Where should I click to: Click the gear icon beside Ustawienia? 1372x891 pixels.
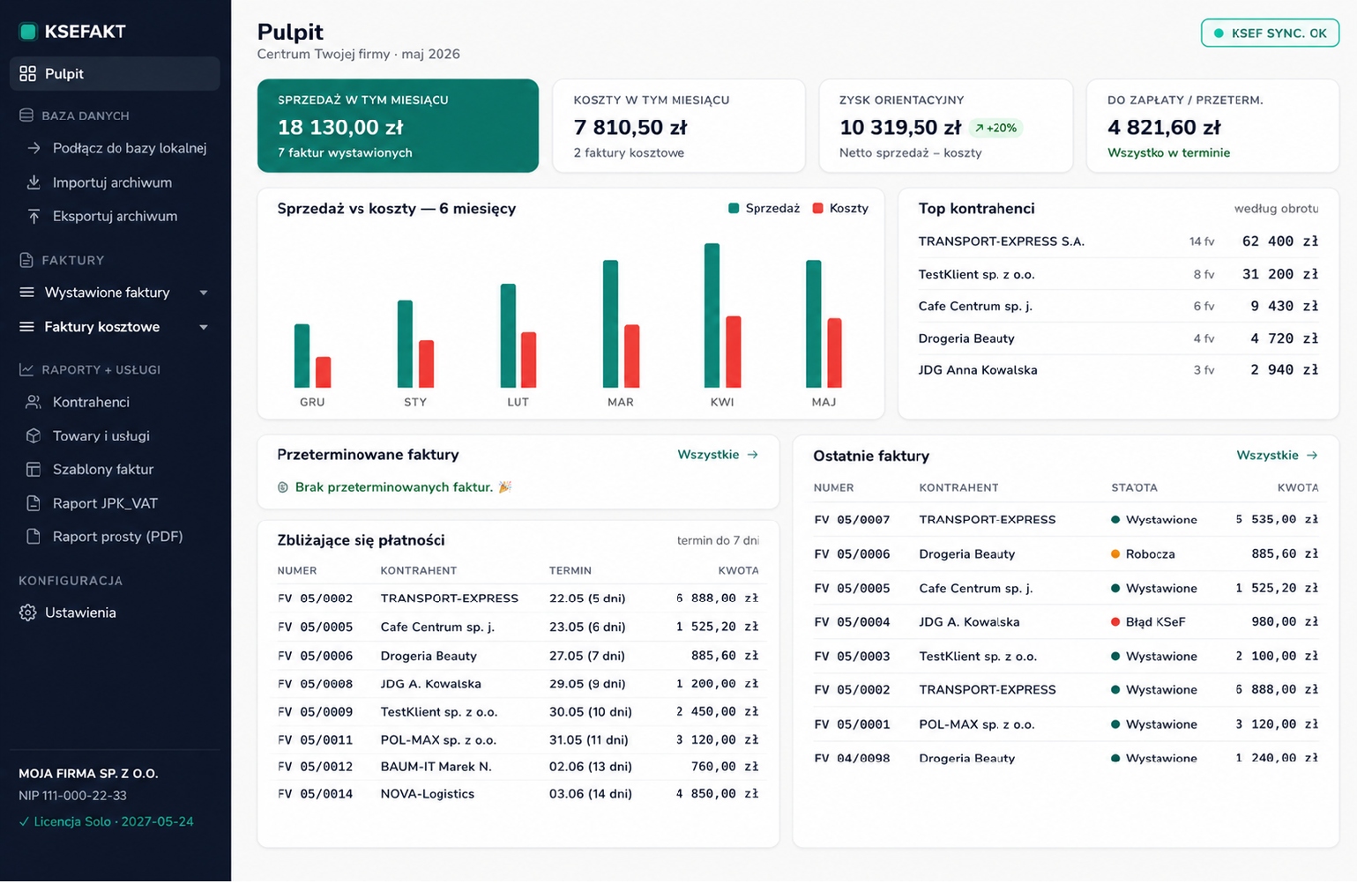pos(28,613)
